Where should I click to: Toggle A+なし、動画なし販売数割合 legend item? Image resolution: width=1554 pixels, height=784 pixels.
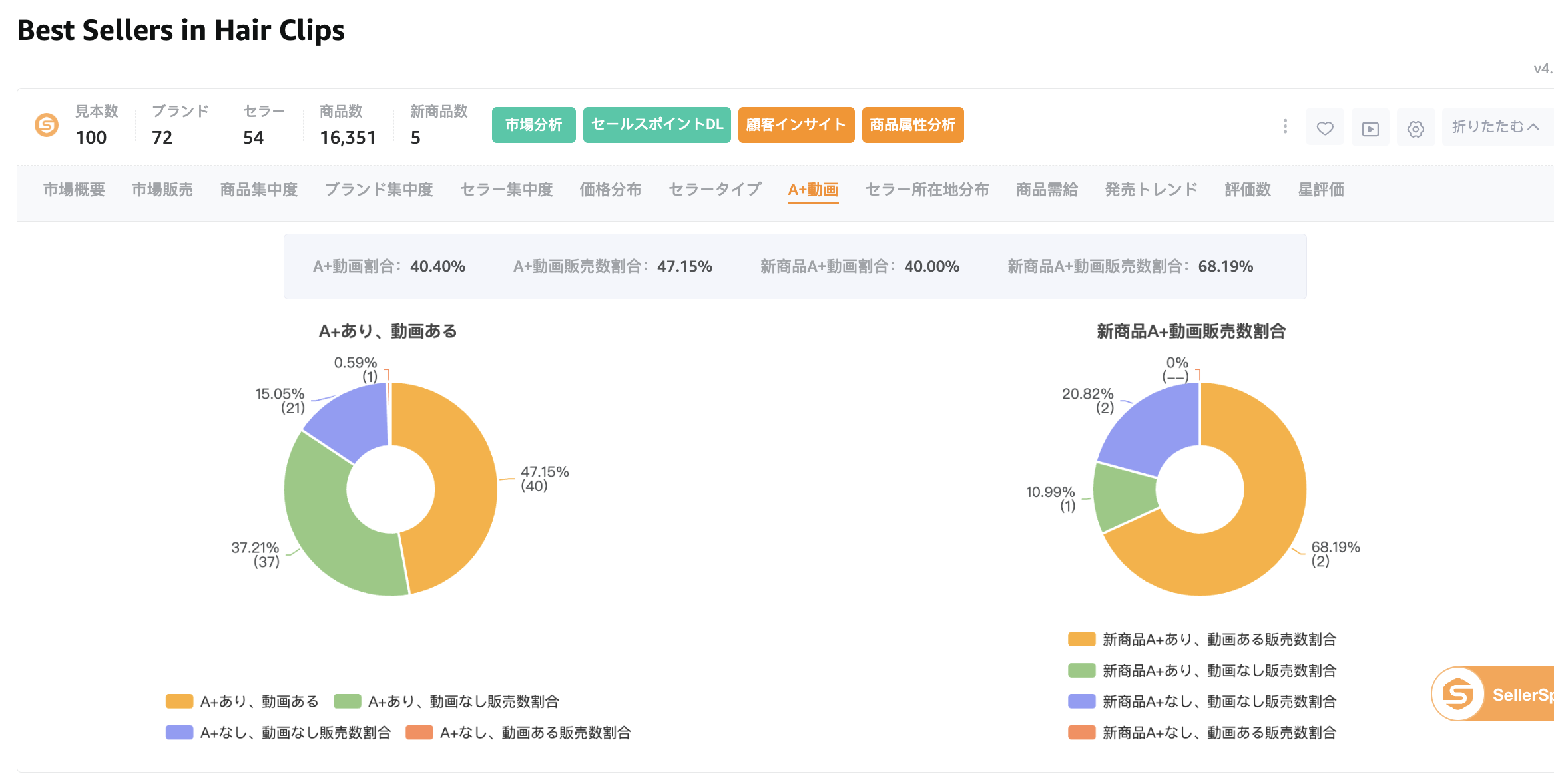pyautogui.click(x=278, y=733)
